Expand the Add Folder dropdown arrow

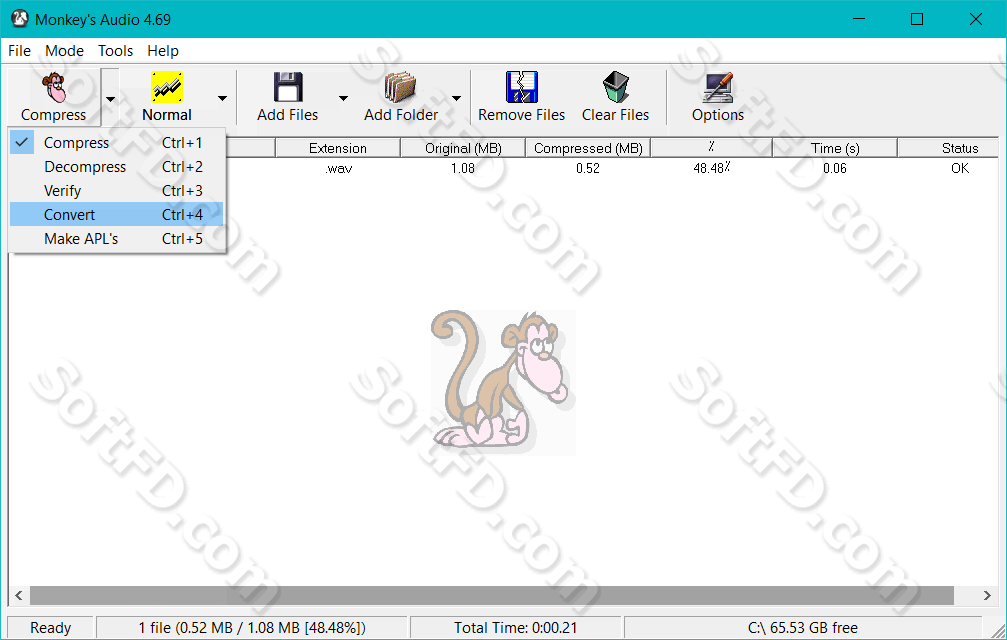(456, 98)
